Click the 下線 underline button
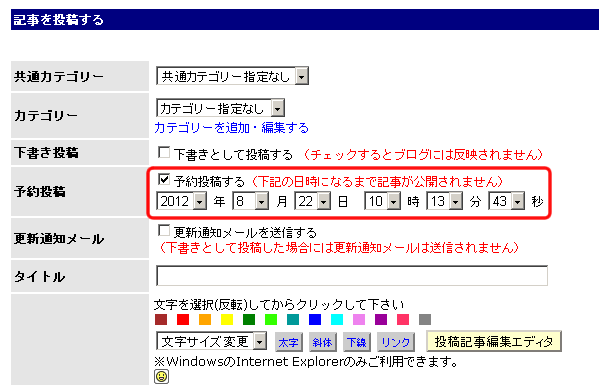 click(x=357, y=342)
